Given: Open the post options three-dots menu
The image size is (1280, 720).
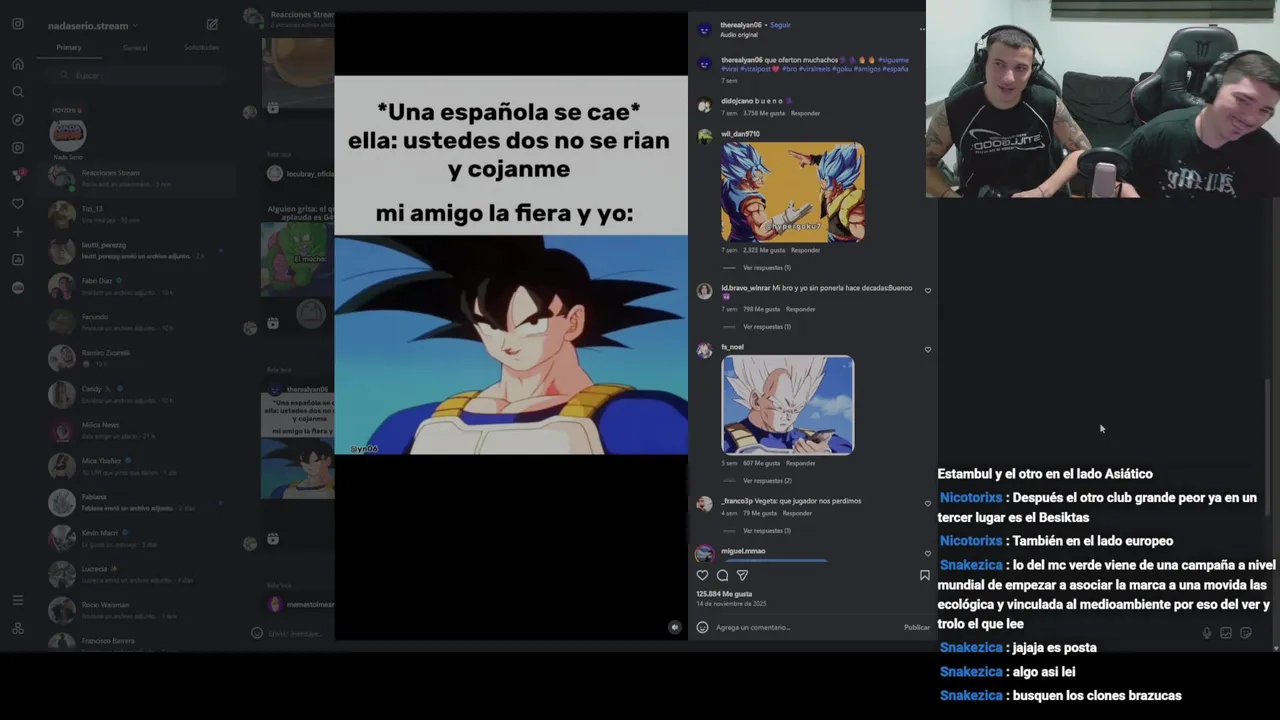Looking at the screenshot, I should pyautogui.click(x=922, y=30).
